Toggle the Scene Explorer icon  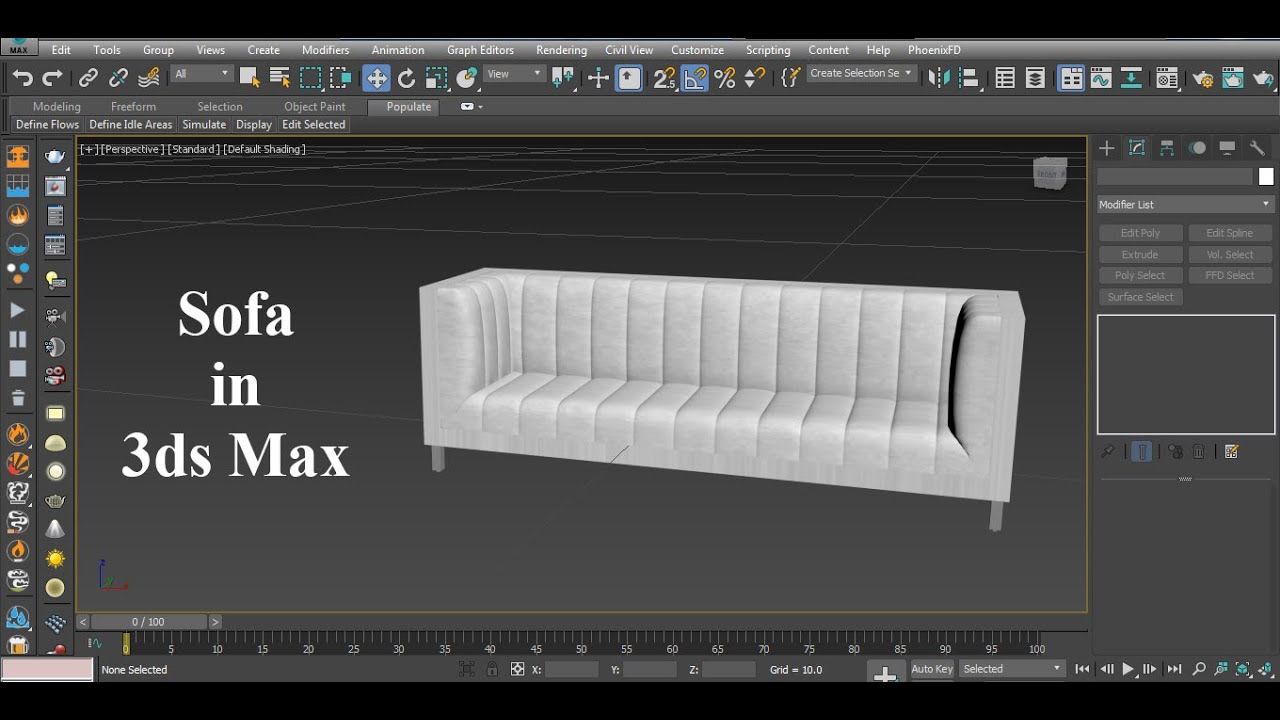click(1005, 78)
